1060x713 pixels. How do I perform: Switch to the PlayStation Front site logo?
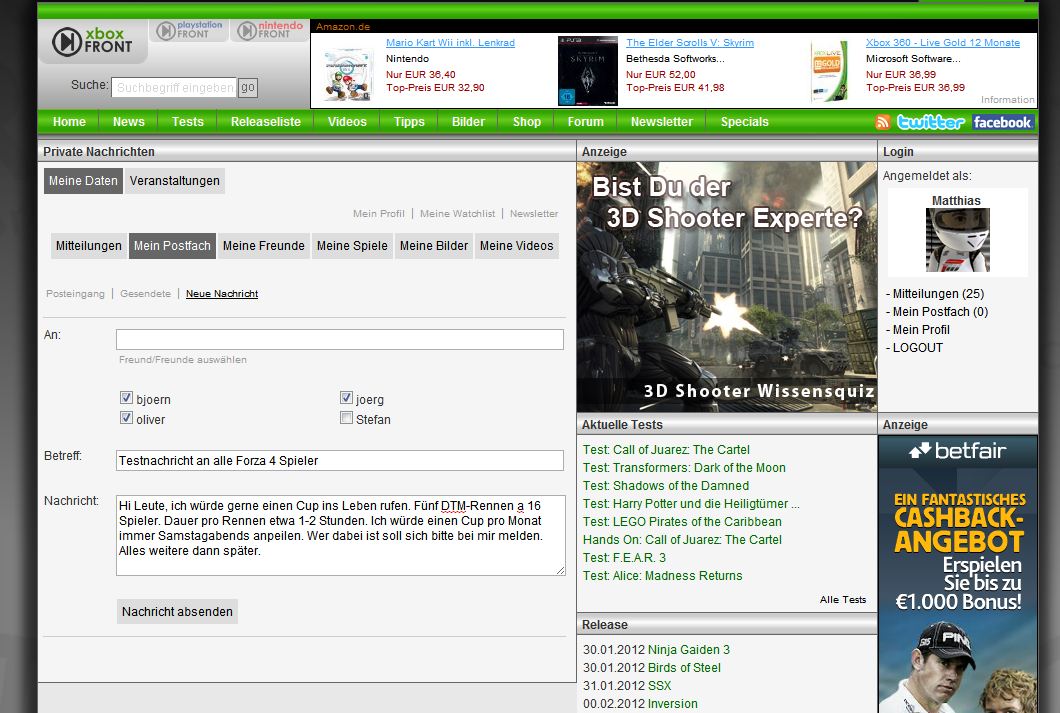188,30
